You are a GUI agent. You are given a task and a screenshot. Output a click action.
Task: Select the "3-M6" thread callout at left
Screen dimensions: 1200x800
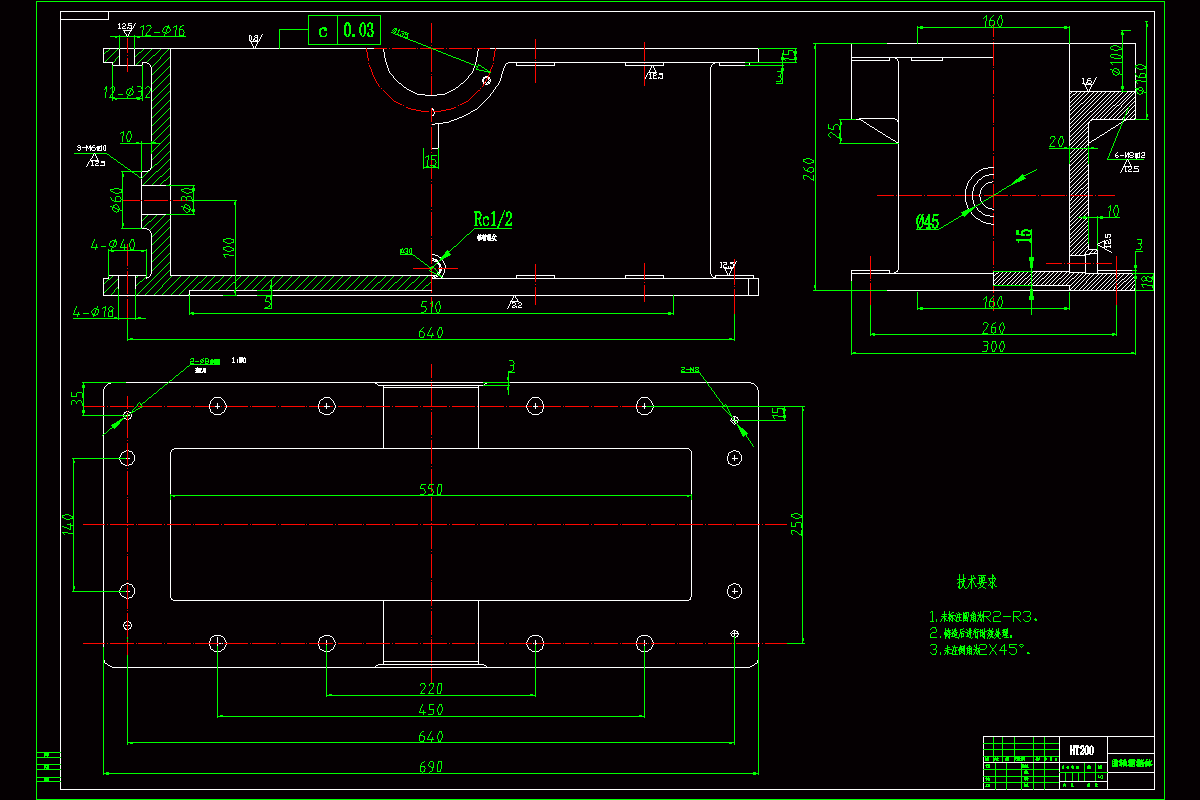click(x=92, y=148)
